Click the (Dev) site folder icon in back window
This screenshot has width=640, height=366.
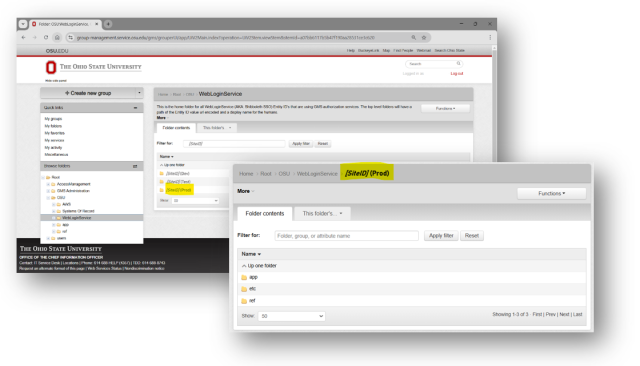pos(162,173)
